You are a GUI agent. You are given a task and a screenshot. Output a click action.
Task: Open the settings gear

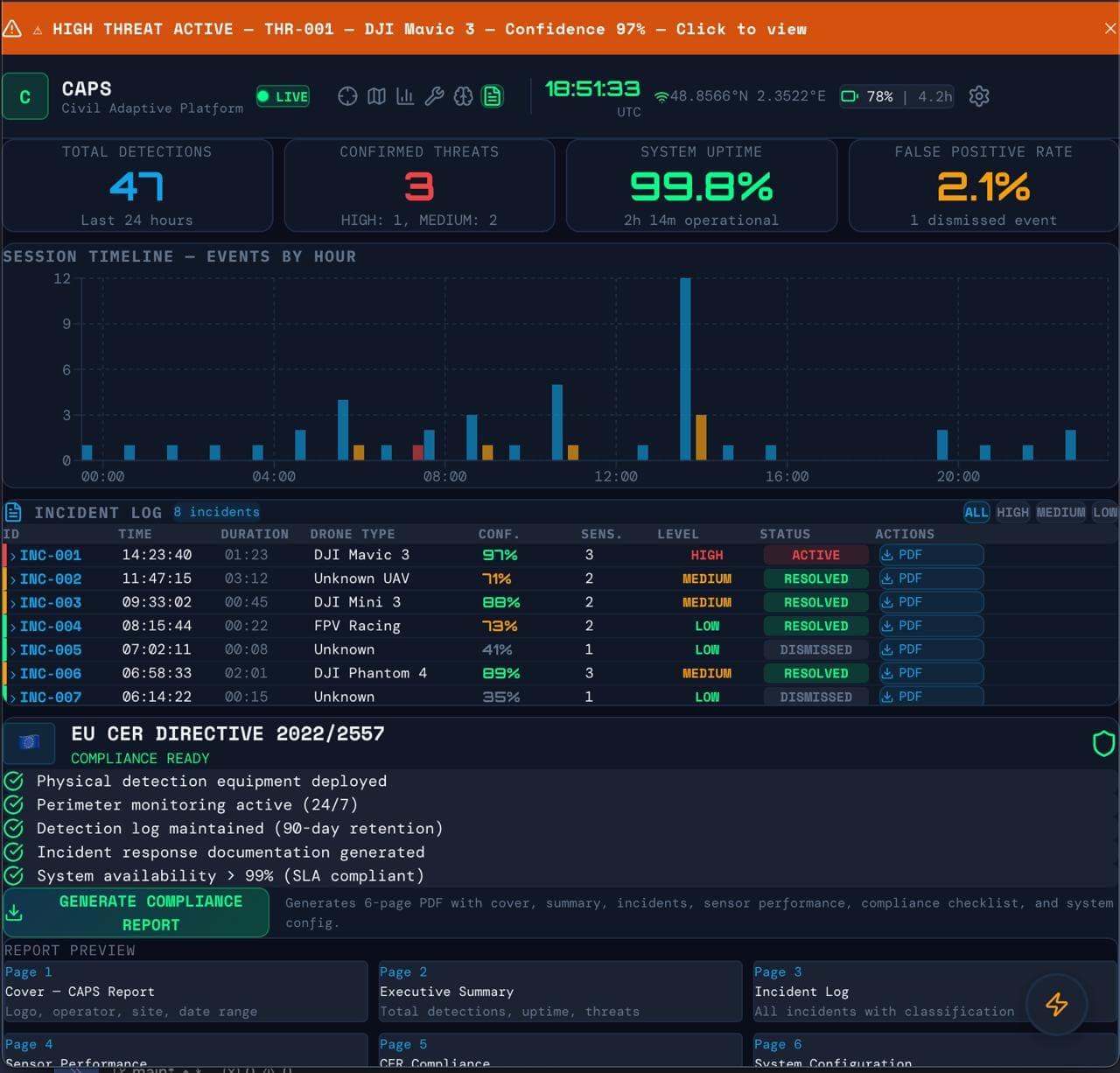(x=978, y=96)
